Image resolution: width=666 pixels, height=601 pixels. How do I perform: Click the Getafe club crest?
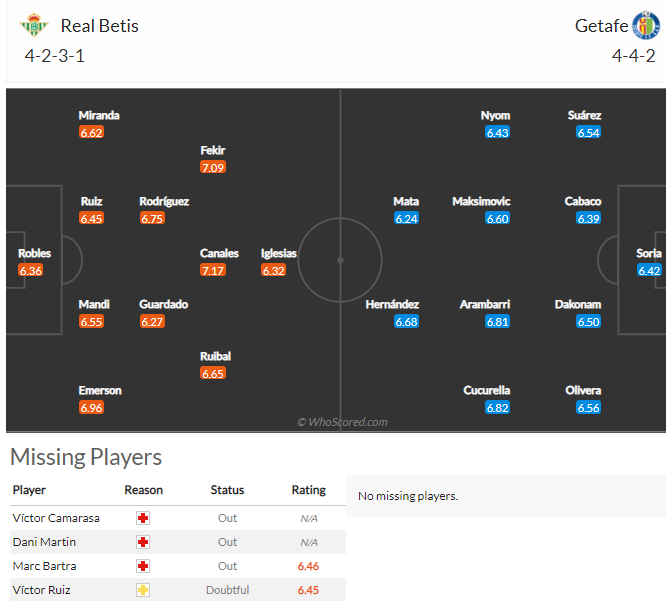coord(646,25)
